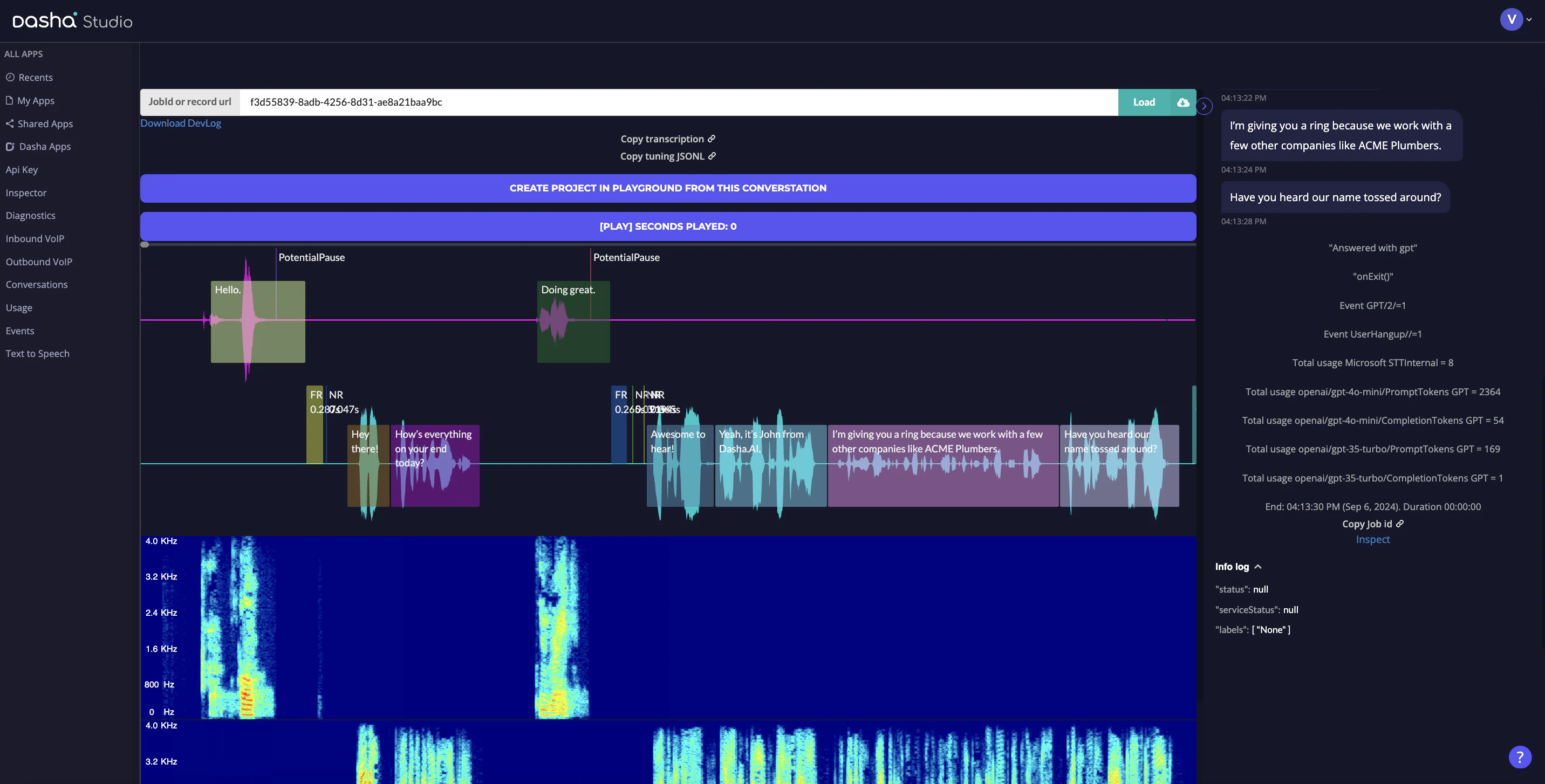Click the Download DevLog link
Screen dimensions: 1545x784
[181, 123]
